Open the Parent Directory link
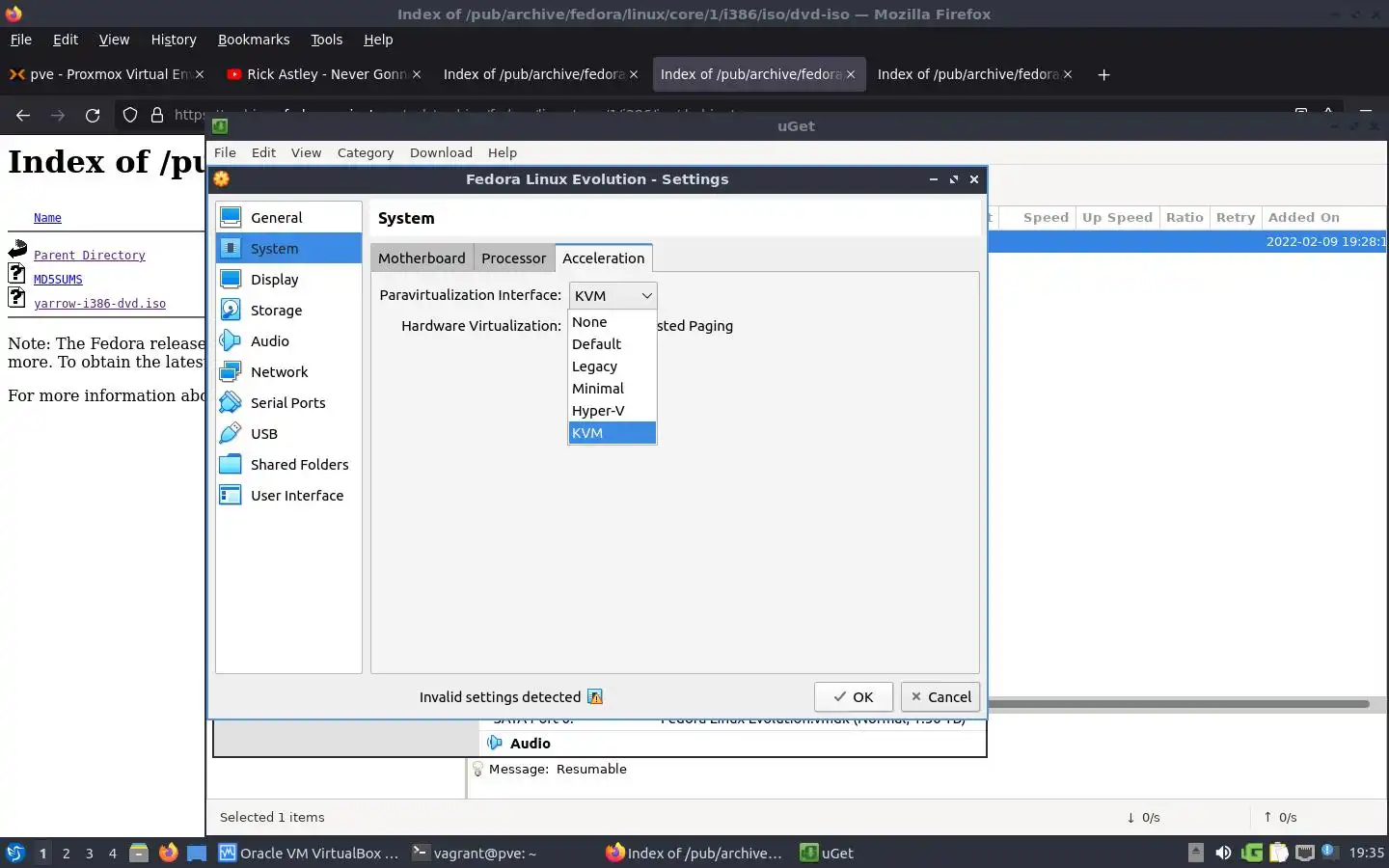 click(x=90, y=256)
